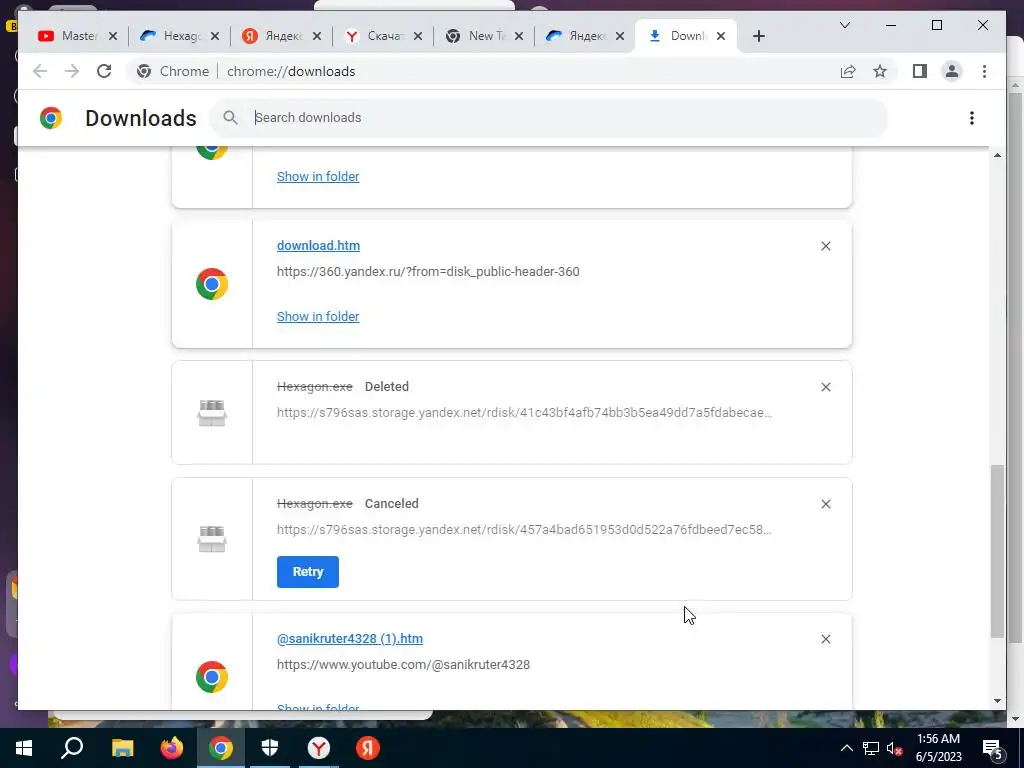Go forward with the browser arrow

tap(72, 71)
